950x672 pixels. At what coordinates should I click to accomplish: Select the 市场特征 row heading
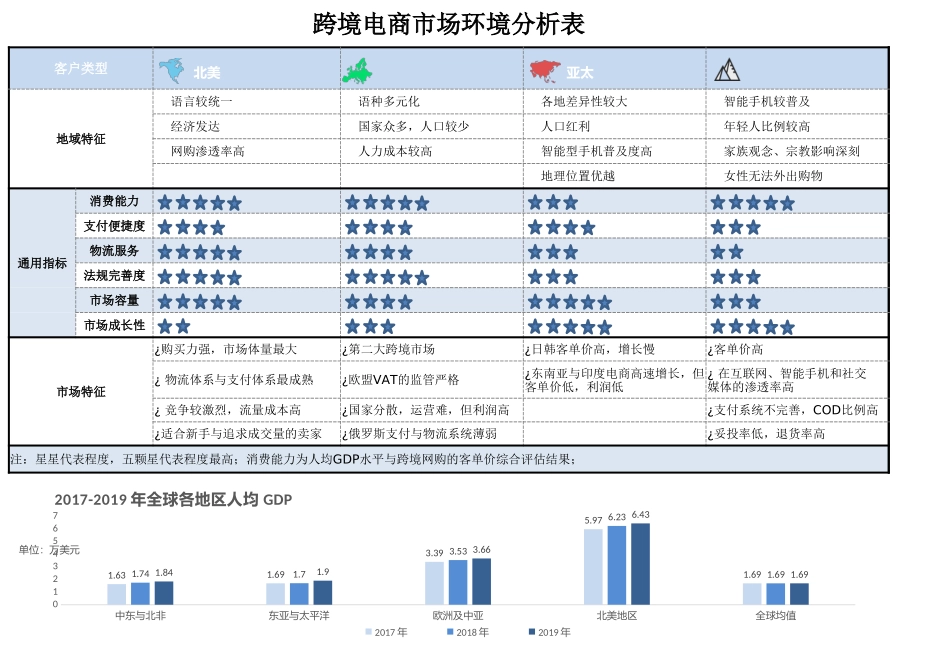tap(81, 392)
